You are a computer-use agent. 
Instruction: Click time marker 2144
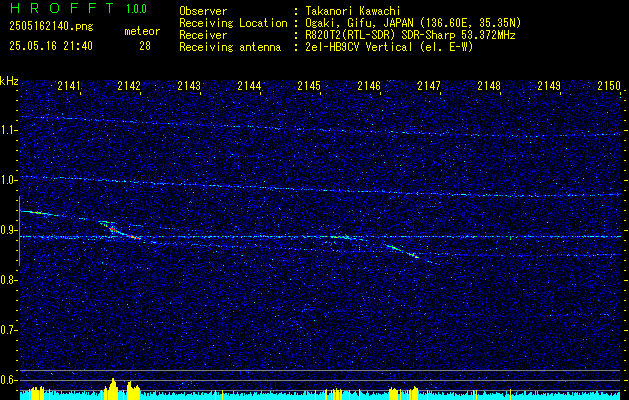(x=249, y=86)
